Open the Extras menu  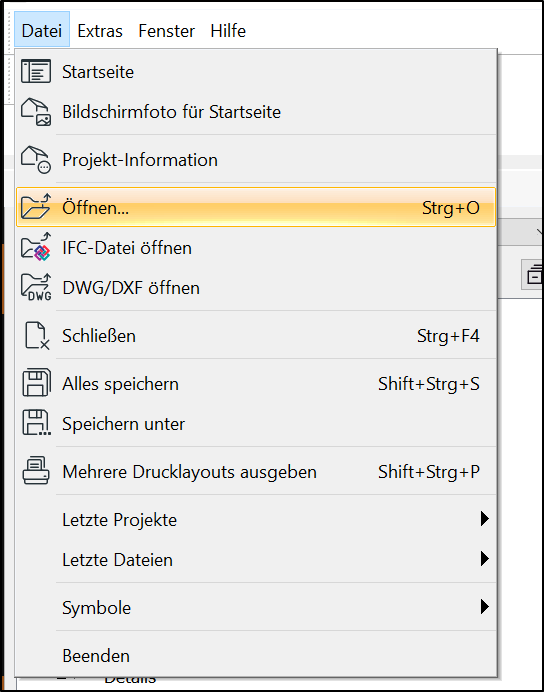click(x=100, y=31)
